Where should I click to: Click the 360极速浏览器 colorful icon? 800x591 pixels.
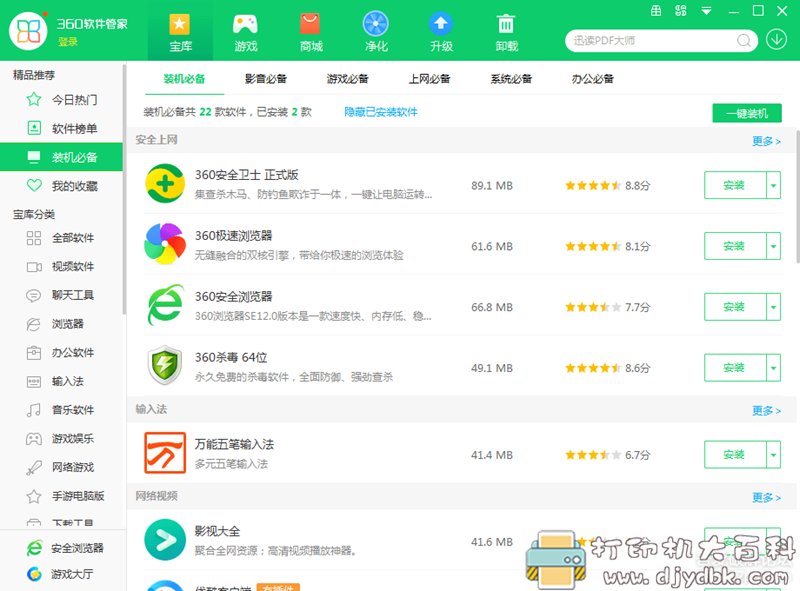pyautogui.click(x=165, y=244)
